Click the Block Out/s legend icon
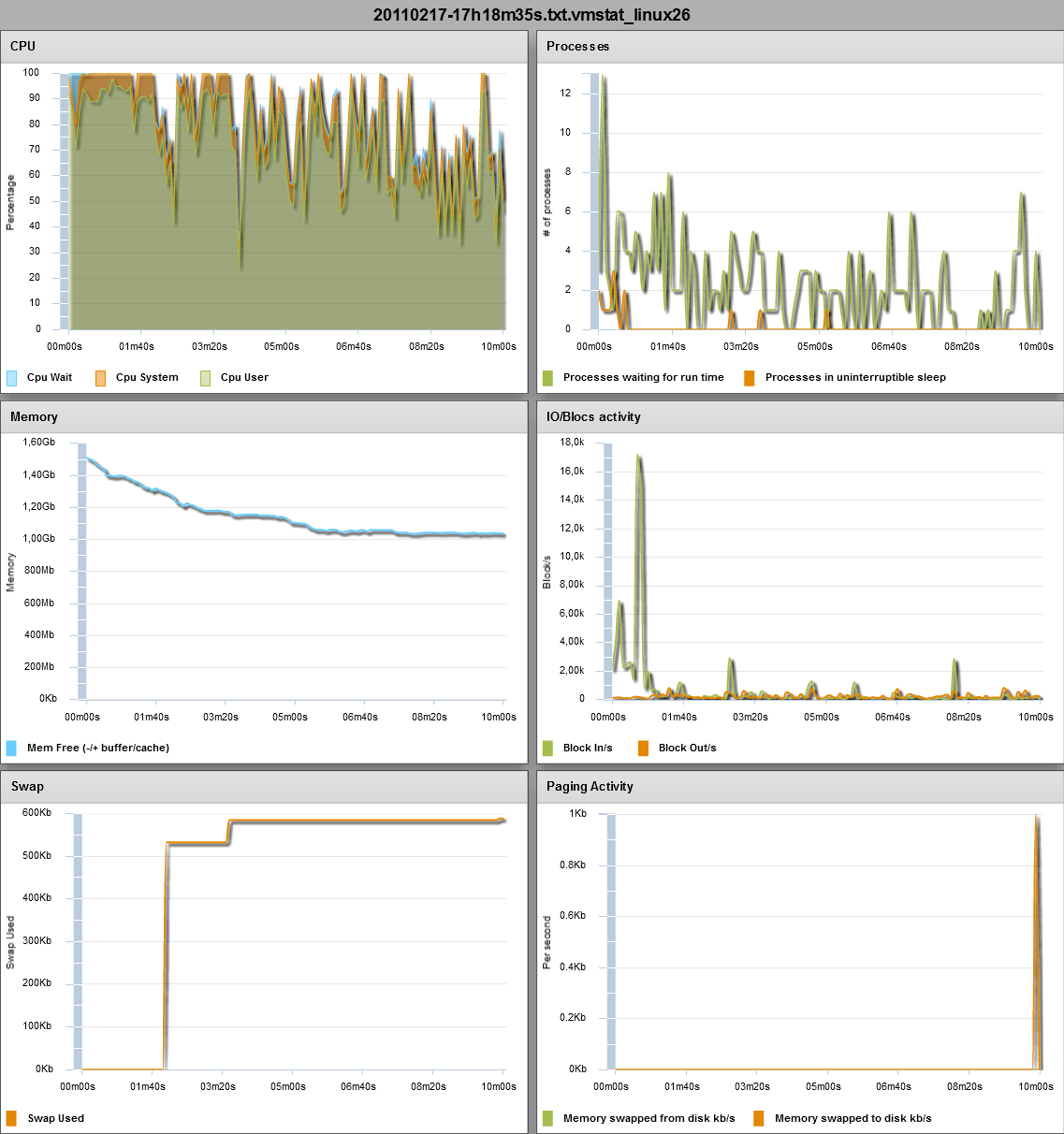This screenshot has height=1134, width=1064. tap(646, 747)
